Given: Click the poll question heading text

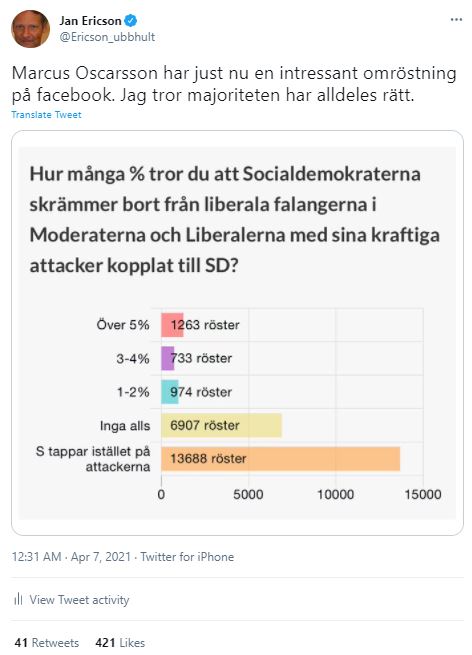Looking at the screenshot, I should (234, 220).
